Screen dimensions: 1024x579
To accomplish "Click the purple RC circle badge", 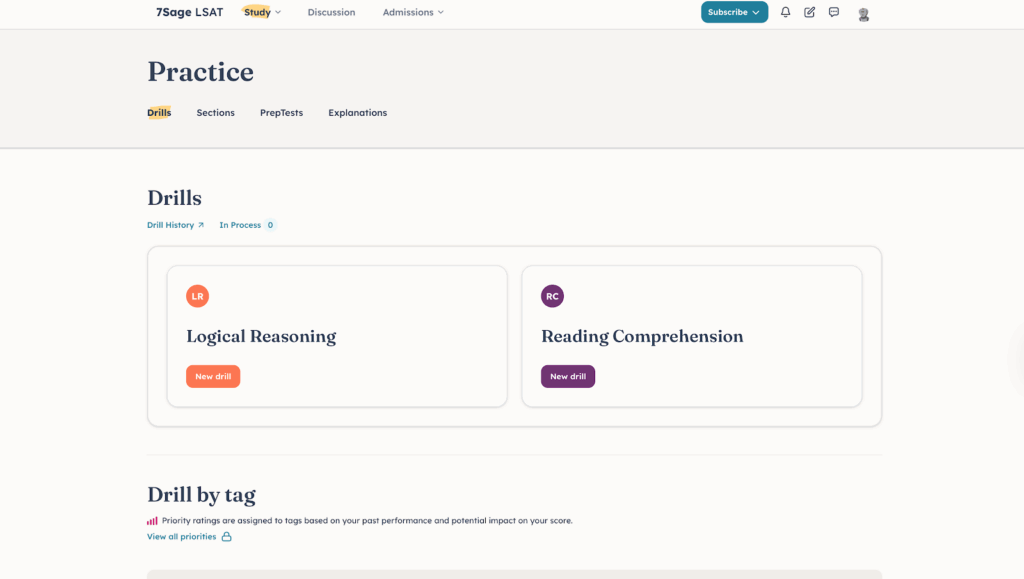I will pyautogui.click(x=552, y=296).
